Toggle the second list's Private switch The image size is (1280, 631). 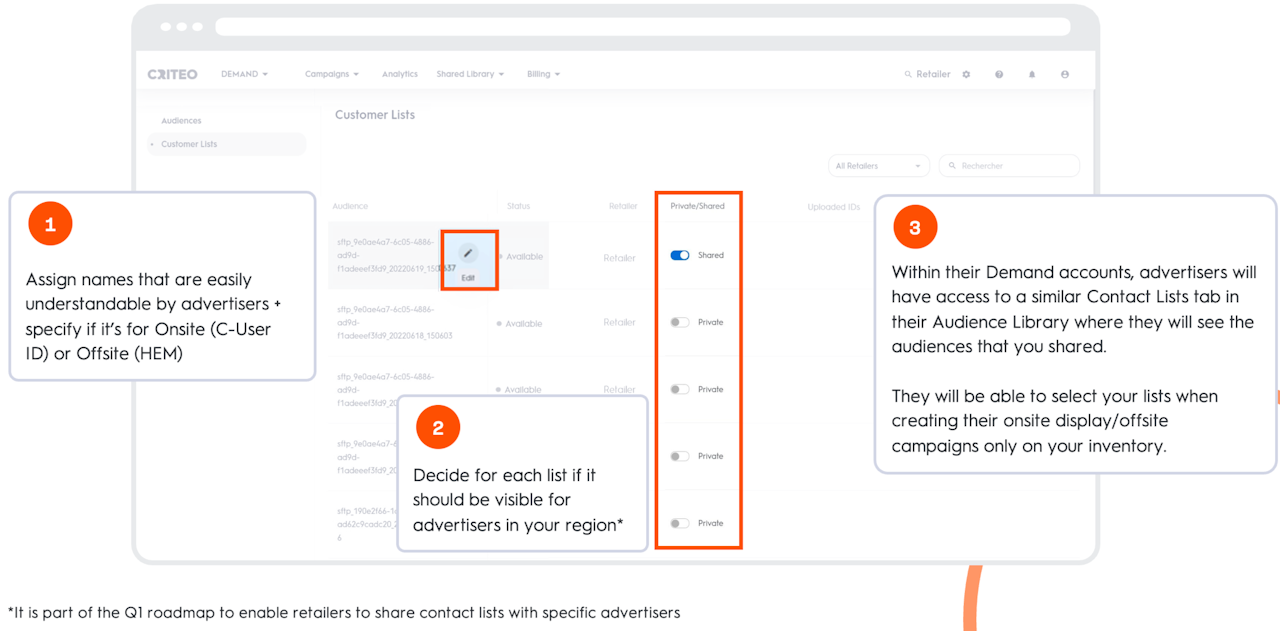680,322
